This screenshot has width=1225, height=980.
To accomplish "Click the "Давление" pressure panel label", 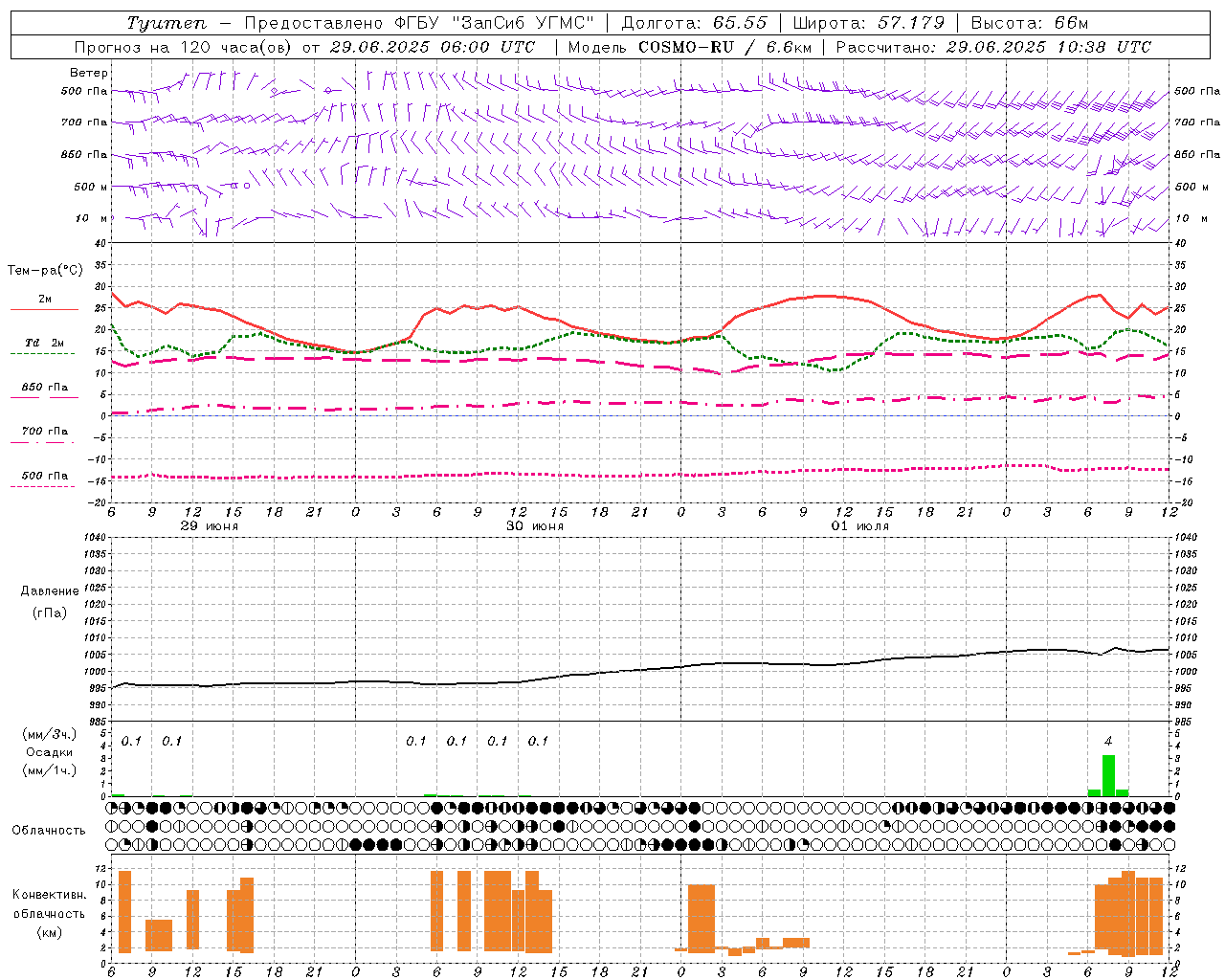I will (x=50, y=591).
